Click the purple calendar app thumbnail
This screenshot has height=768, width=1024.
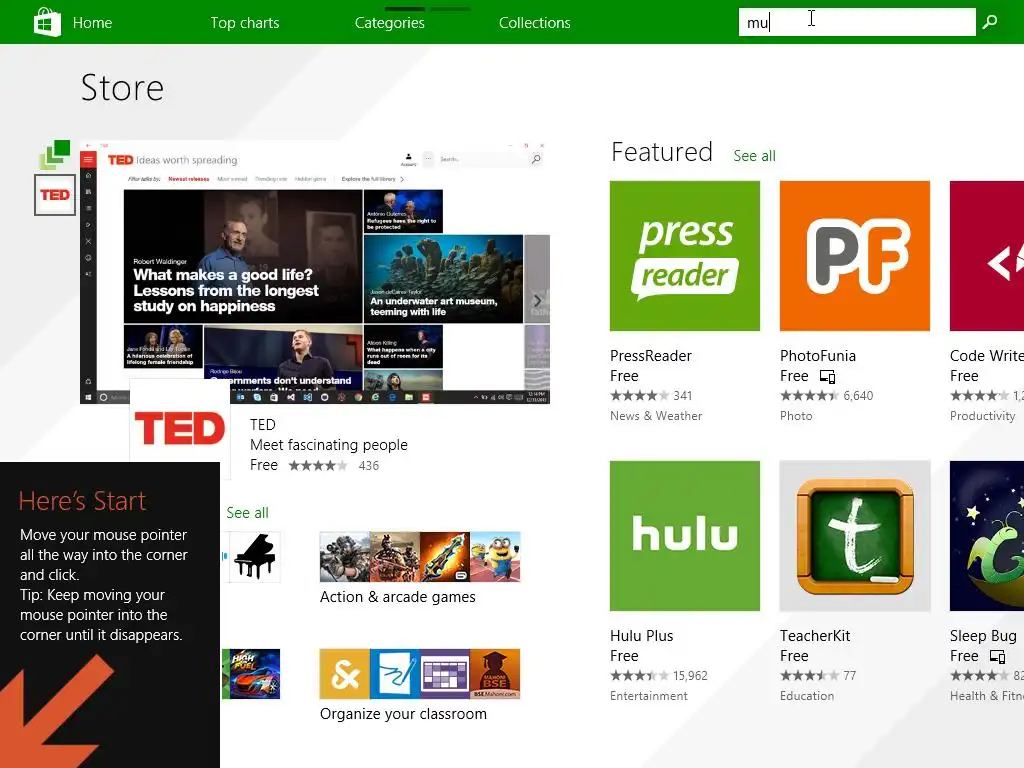tap(445, 674)
